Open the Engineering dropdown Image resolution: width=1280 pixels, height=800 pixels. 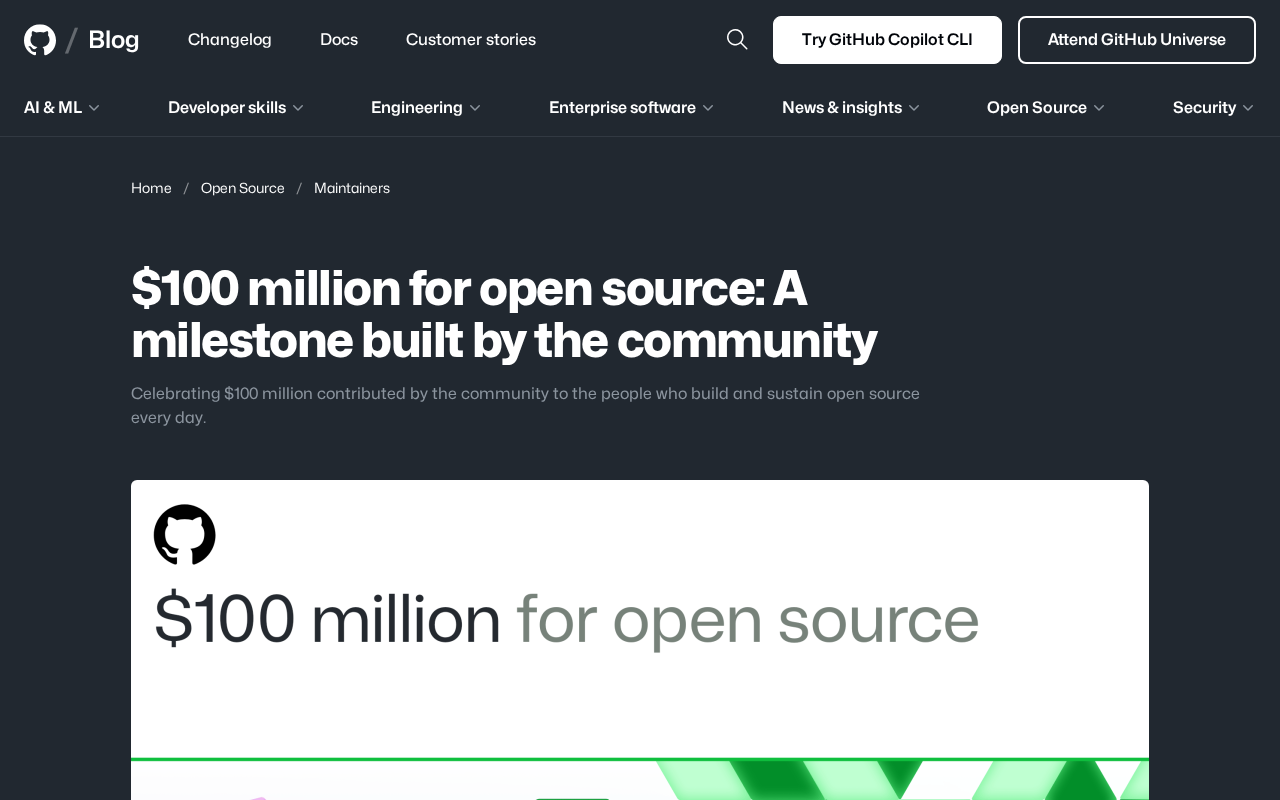pyautogui.click(x=426, y=108)
